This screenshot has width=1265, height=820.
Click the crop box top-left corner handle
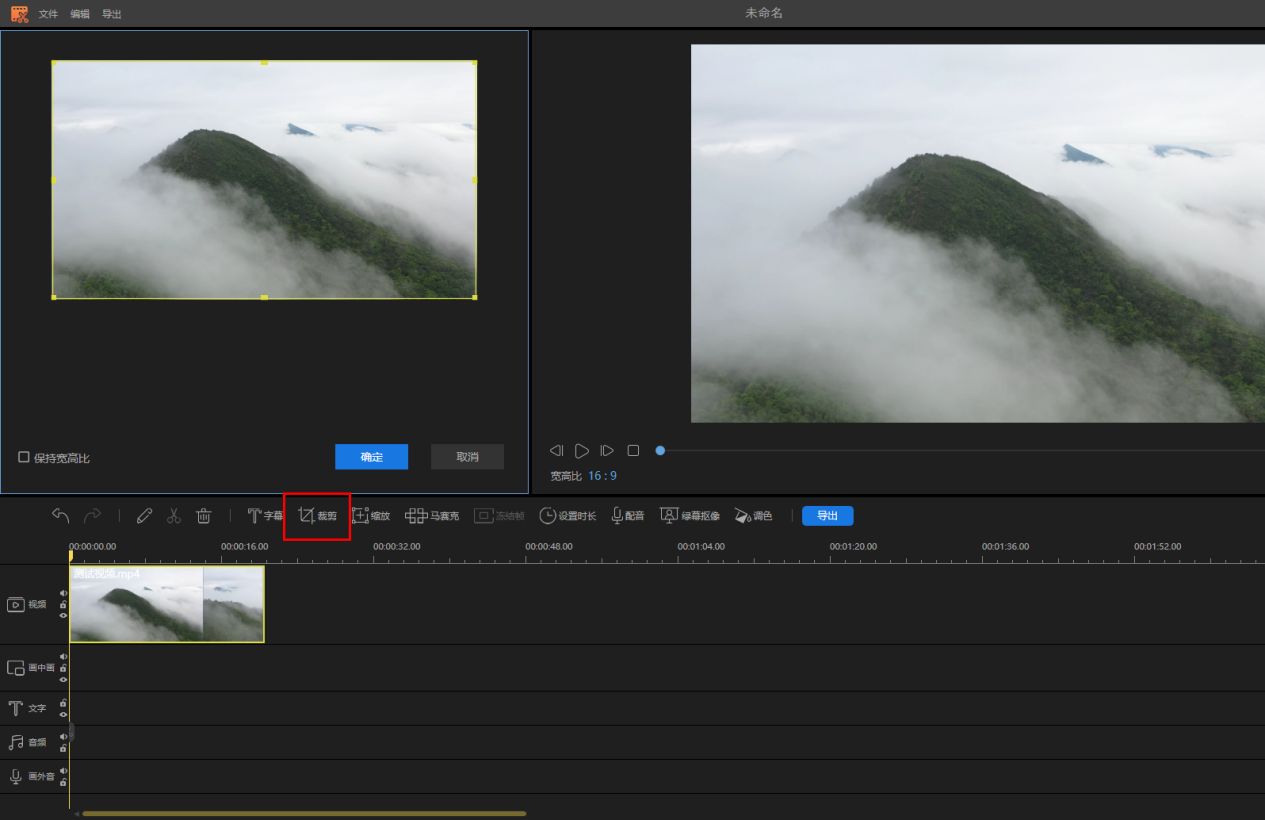pyautogui.click(x=53, y=62)
